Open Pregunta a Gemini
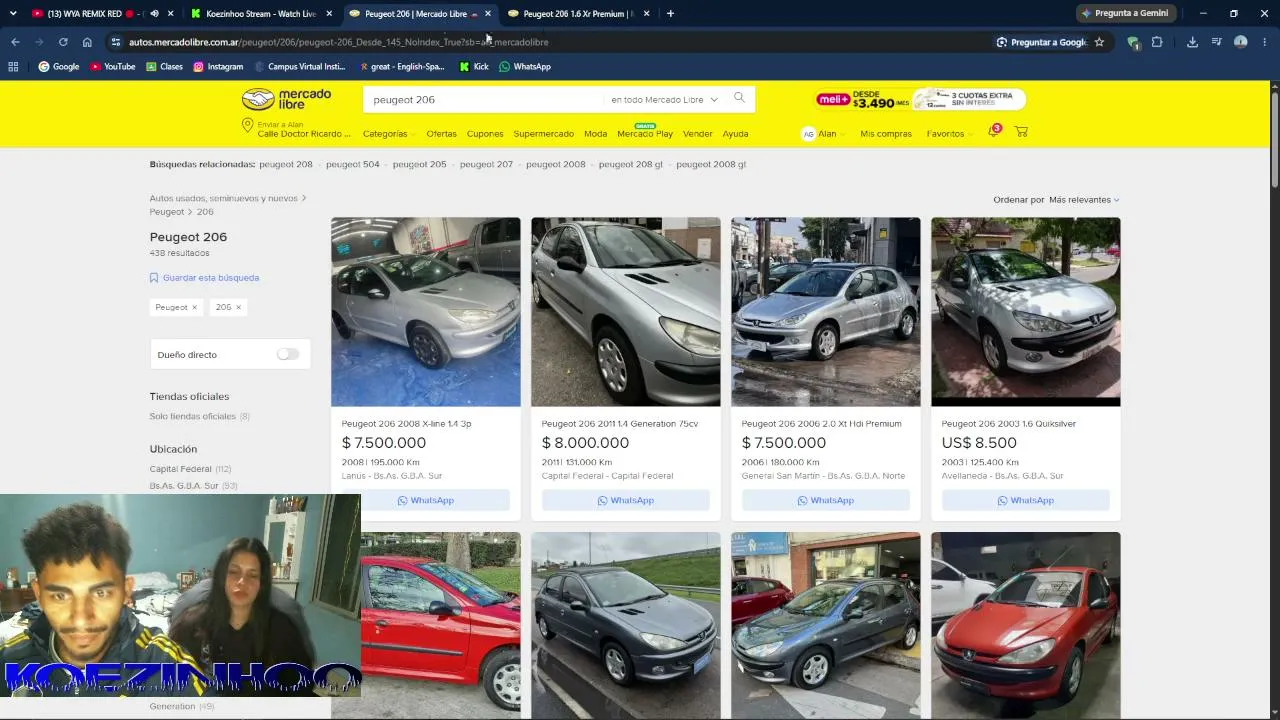 click(1124, 13)
